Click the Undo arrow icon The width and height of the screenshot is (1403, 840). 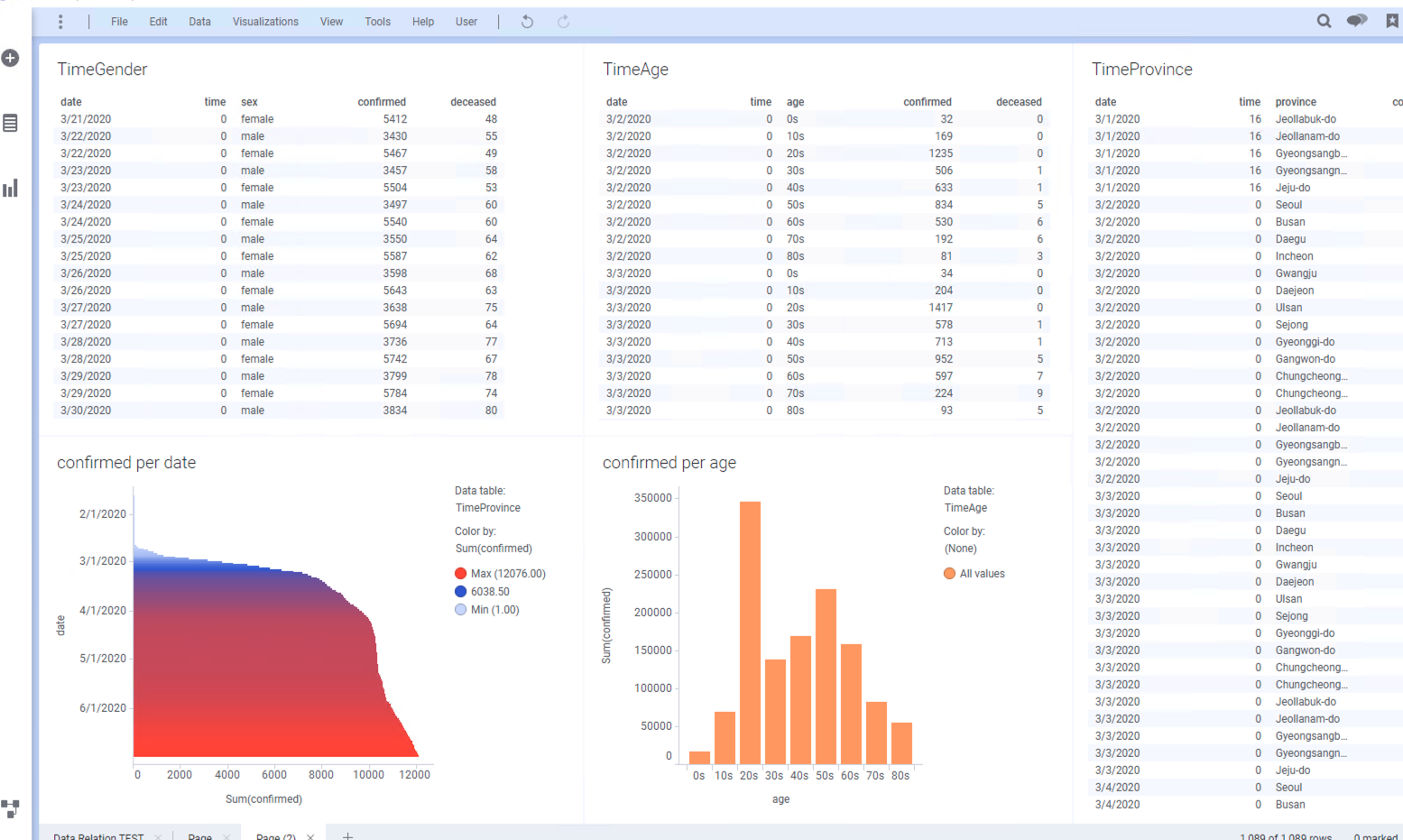527,22
